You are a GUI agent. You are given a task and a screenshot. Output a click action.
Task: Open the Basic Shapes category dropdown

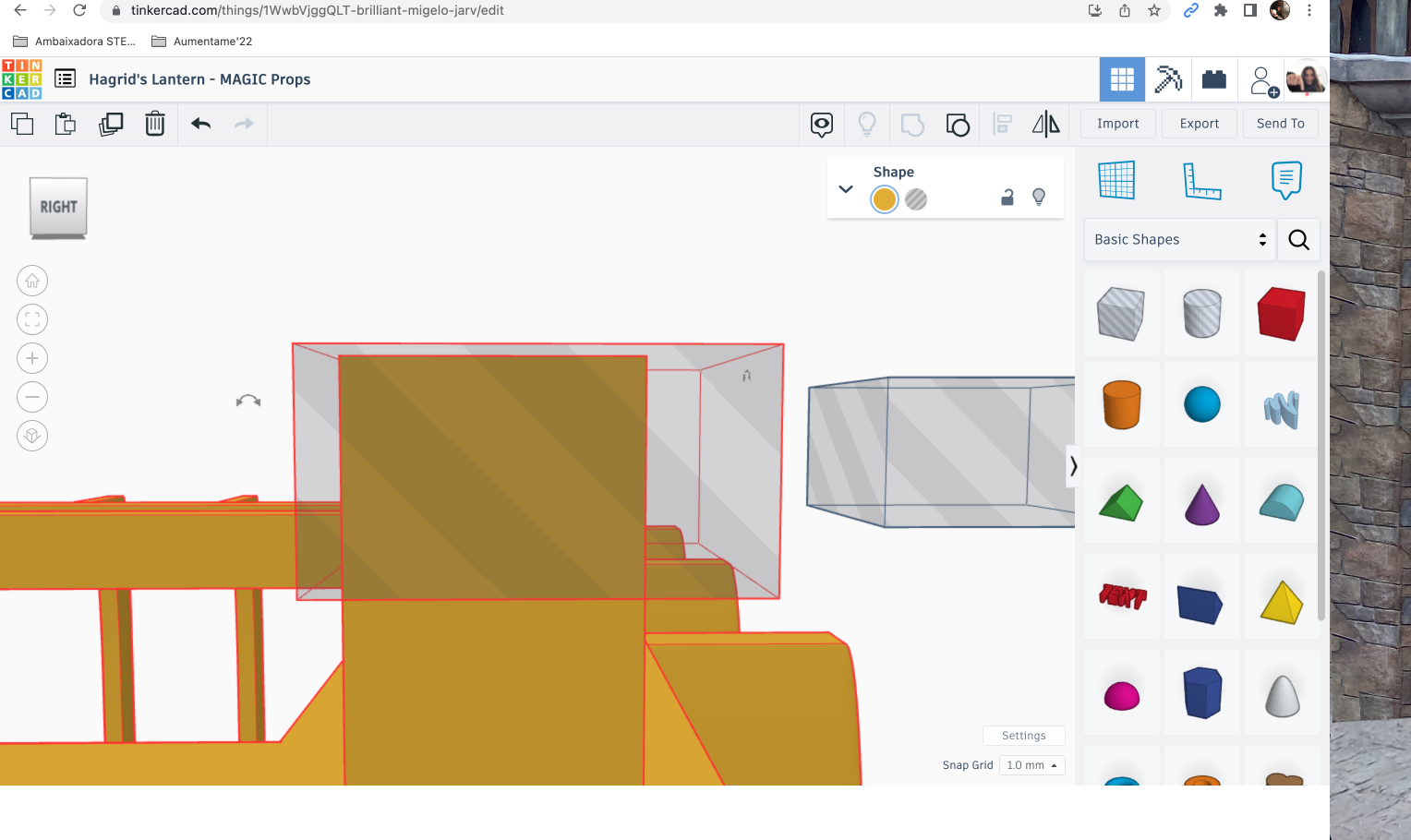[1179, 239]
